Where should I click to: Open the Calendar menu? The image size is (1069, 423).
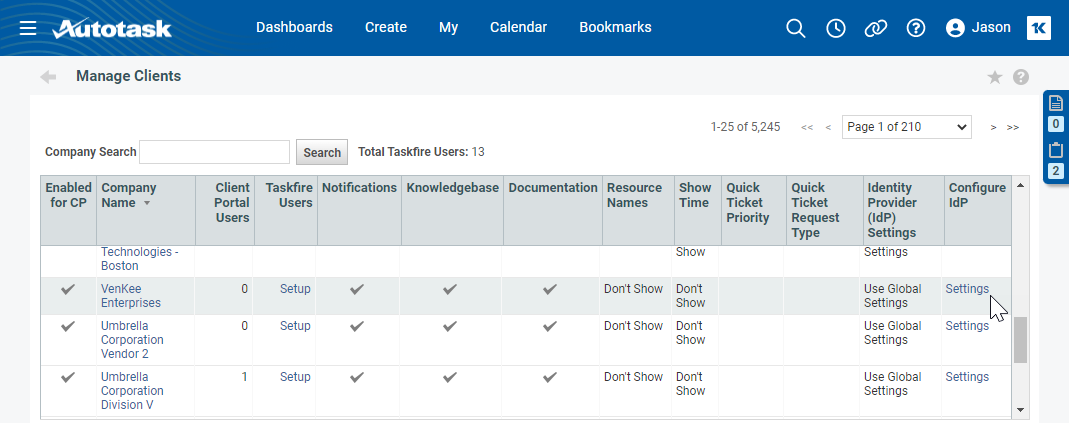pyautogui.click(x=518, y=28)
